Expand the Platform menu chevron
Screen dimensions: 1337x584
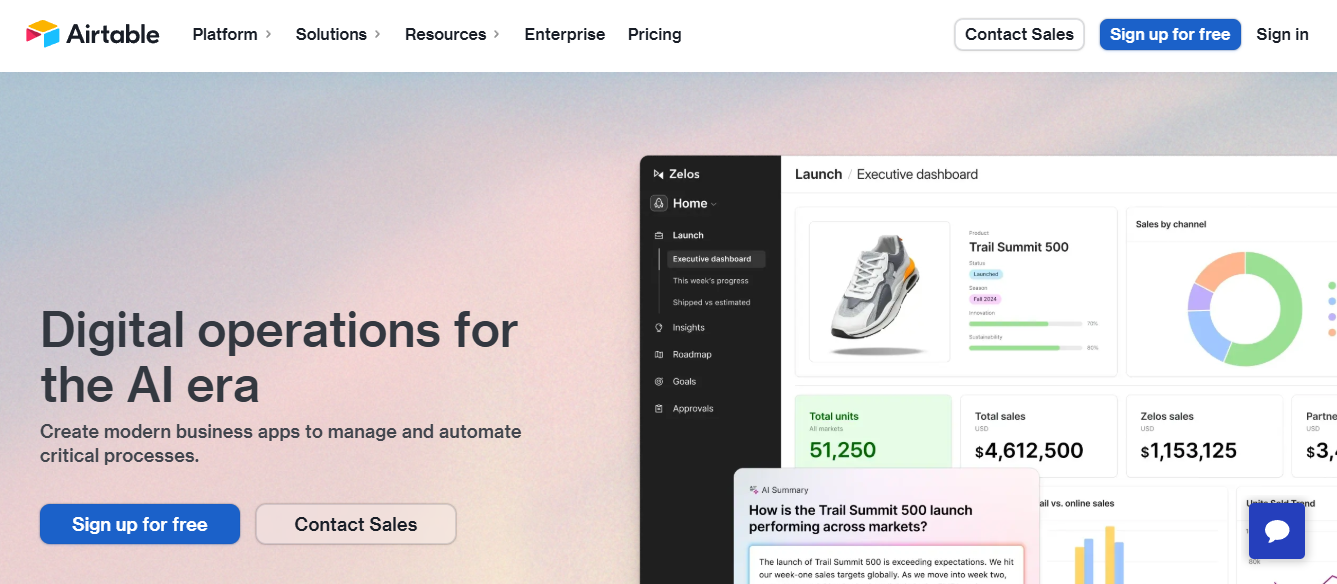click(x=268, y=35)
